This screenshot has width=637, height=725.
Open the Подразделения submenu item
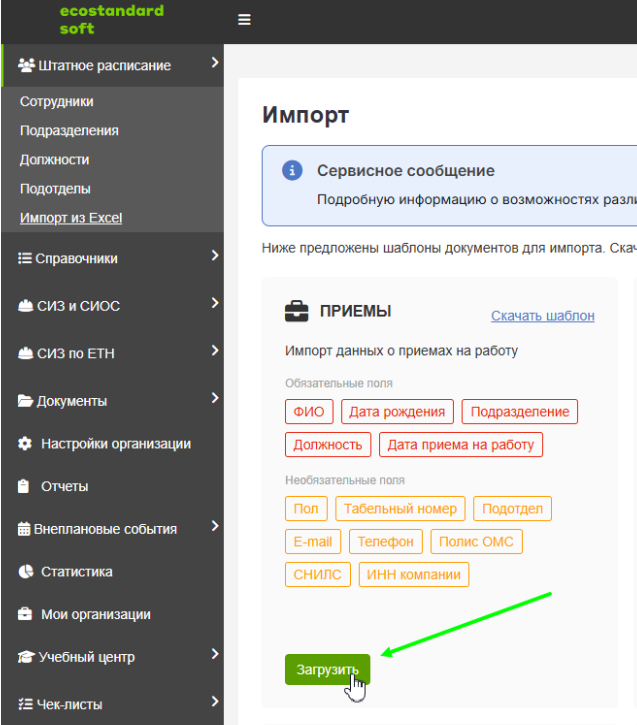[69, 131]
